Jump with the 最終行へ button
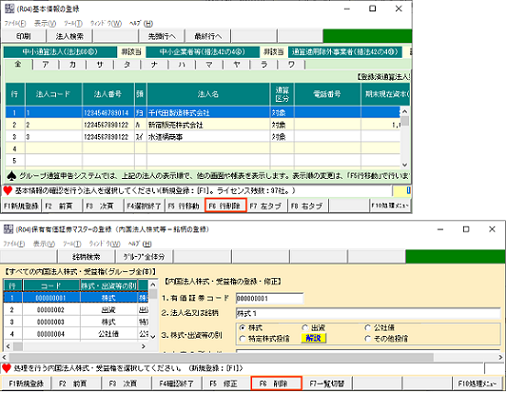Image resolution: width=507 pixels, height=393 pixels. click(208, 36)
